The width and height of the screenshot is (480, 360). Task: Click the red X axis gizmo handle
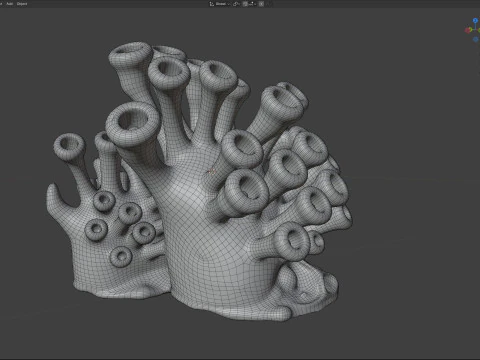tap(467, 30)
